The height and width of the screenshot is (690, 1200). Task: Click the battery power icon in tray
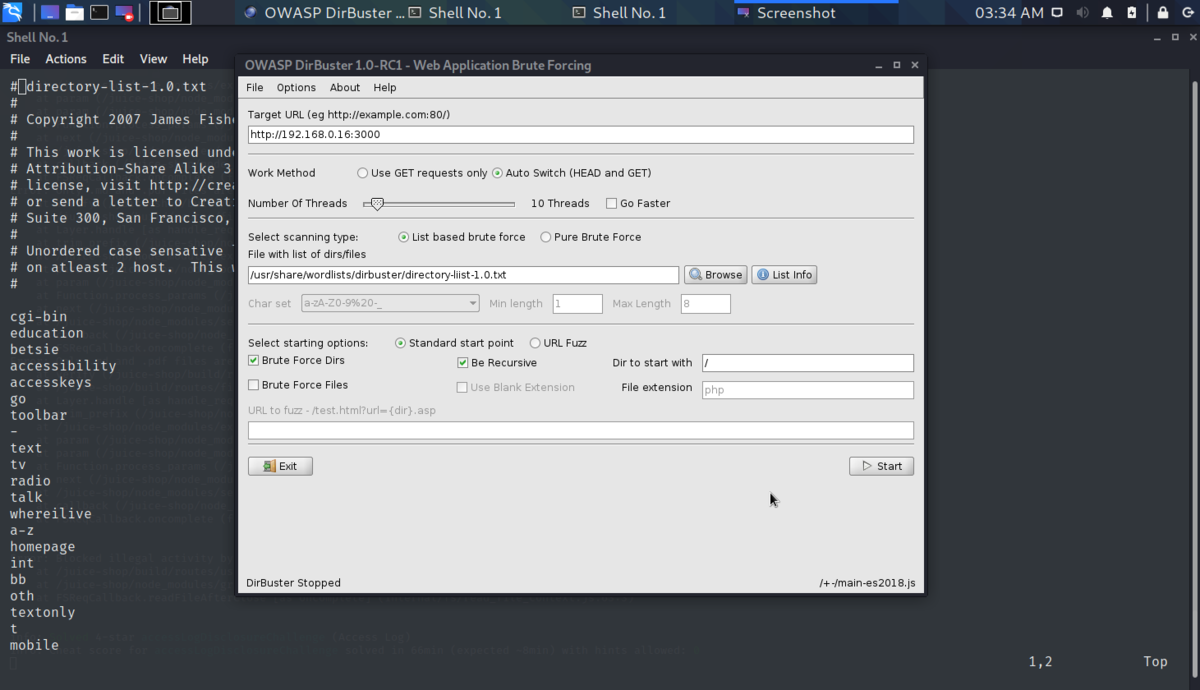tap(1131, 13)
